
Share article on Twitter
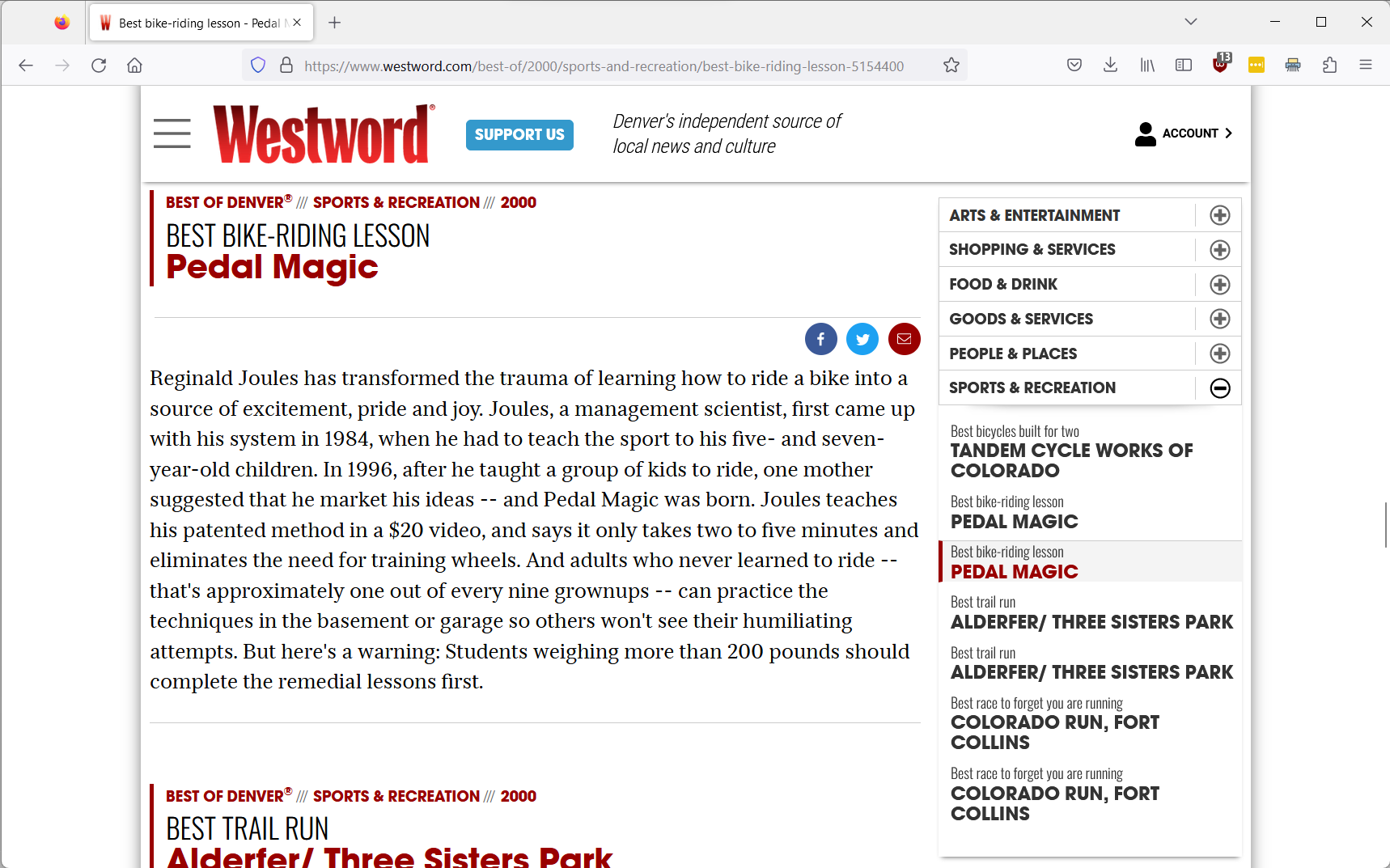pos(862,339)
